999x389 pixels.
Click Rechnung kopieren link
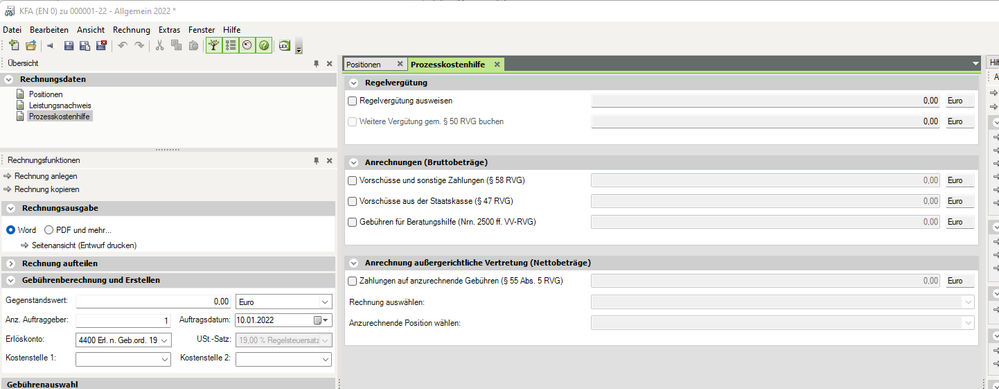47,189
